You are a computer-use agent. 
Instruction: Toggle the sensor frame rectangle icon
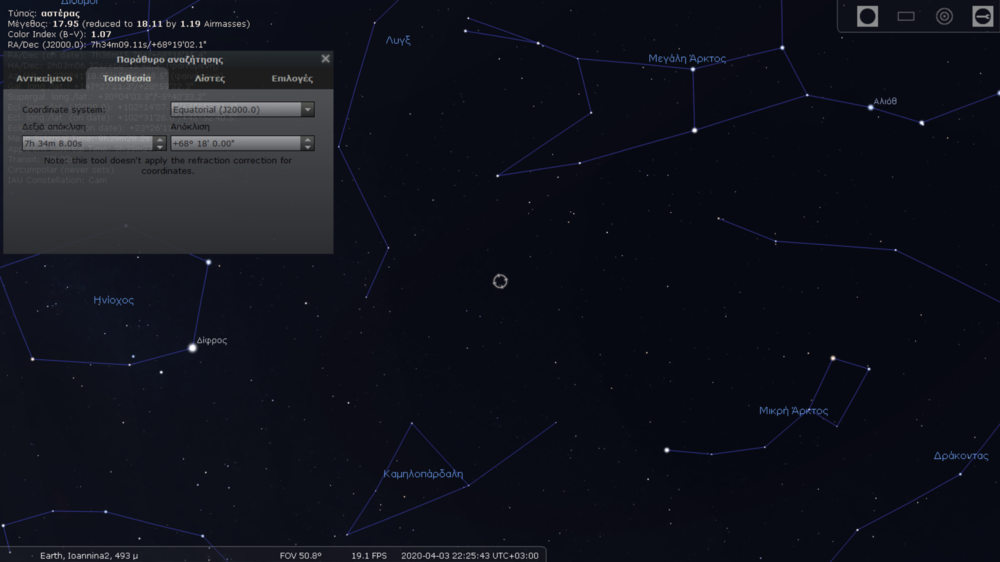pos(906,17)
